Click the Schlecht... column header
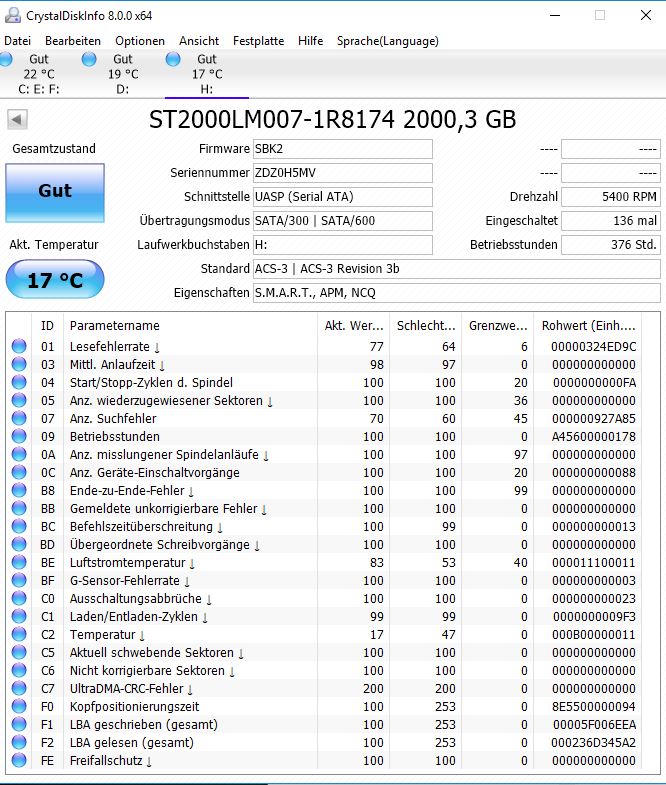 click(426, 325)
